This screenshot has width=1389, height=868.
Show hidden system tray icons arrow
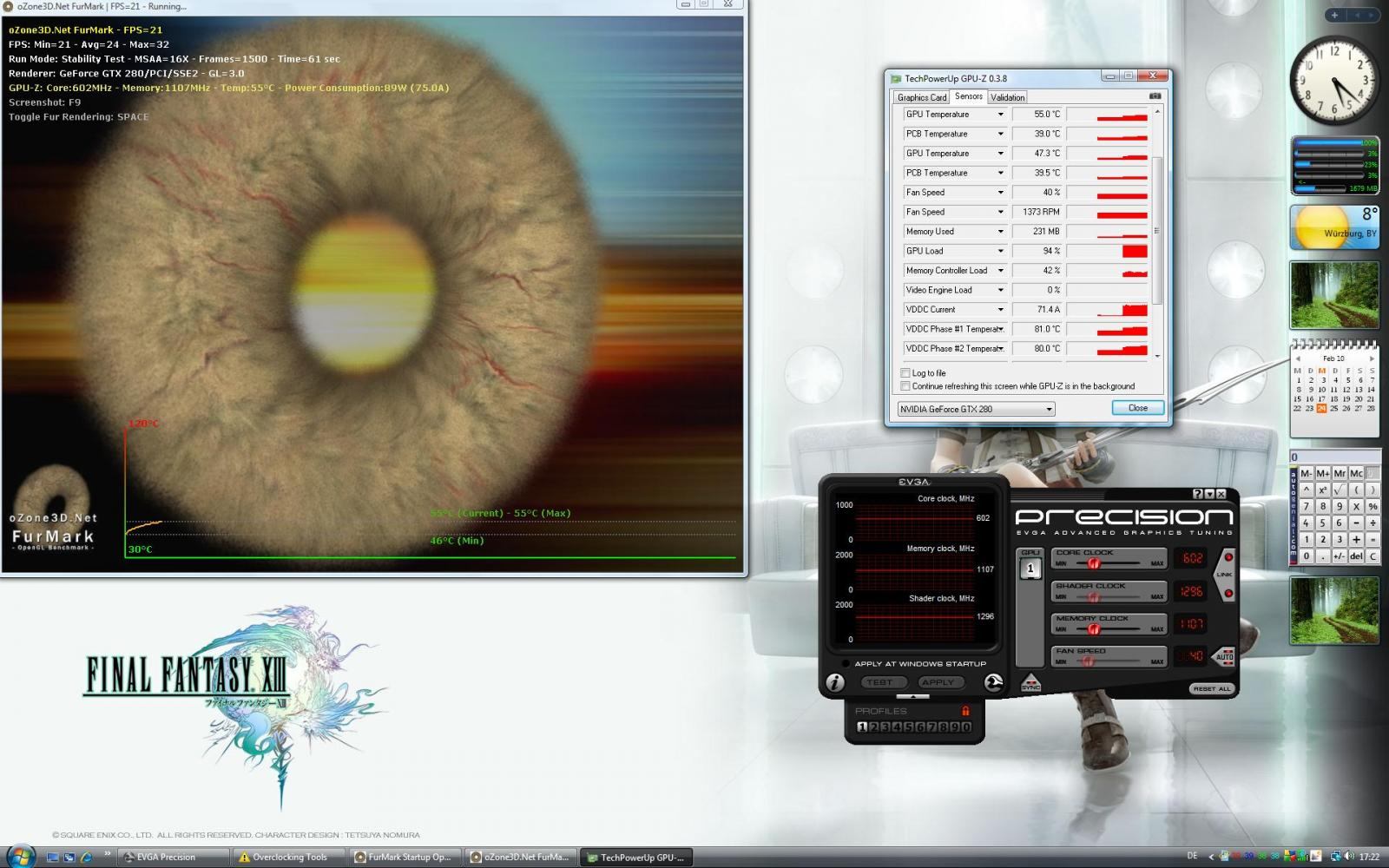tap(1214, 857)
